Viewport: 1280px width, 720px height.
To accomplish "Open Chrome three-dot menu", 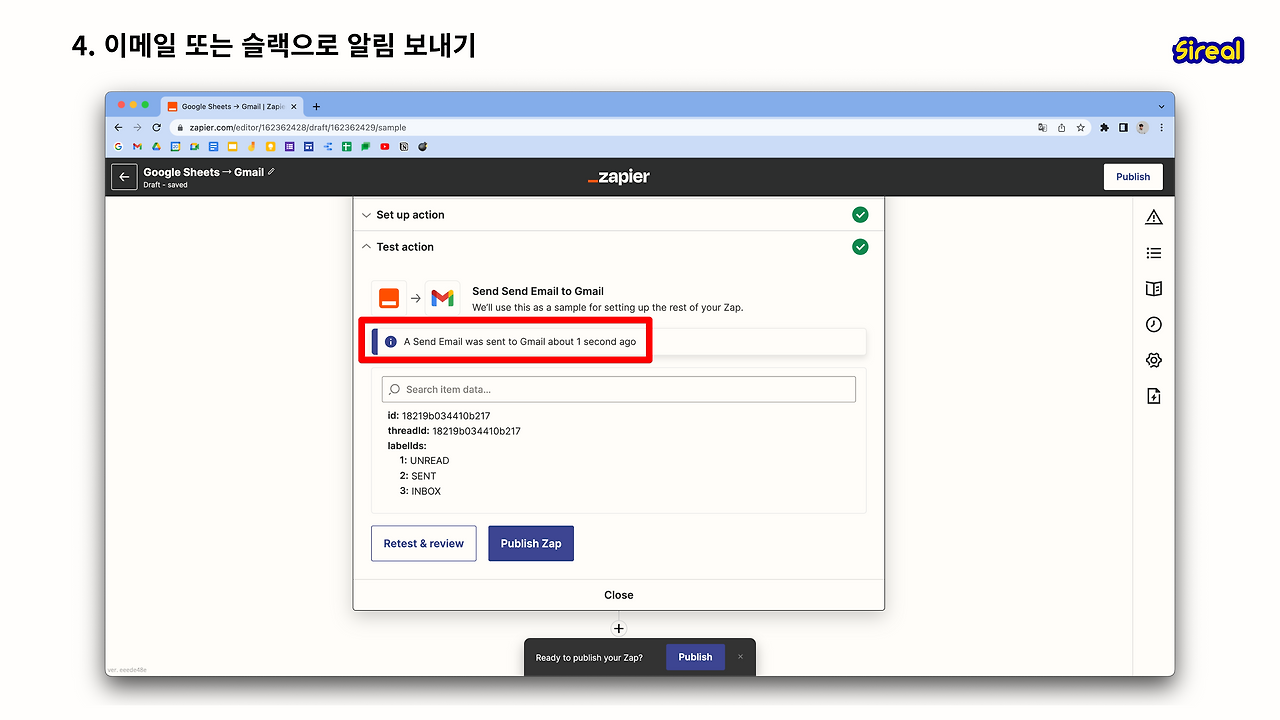I will [x=1161, y=128].
